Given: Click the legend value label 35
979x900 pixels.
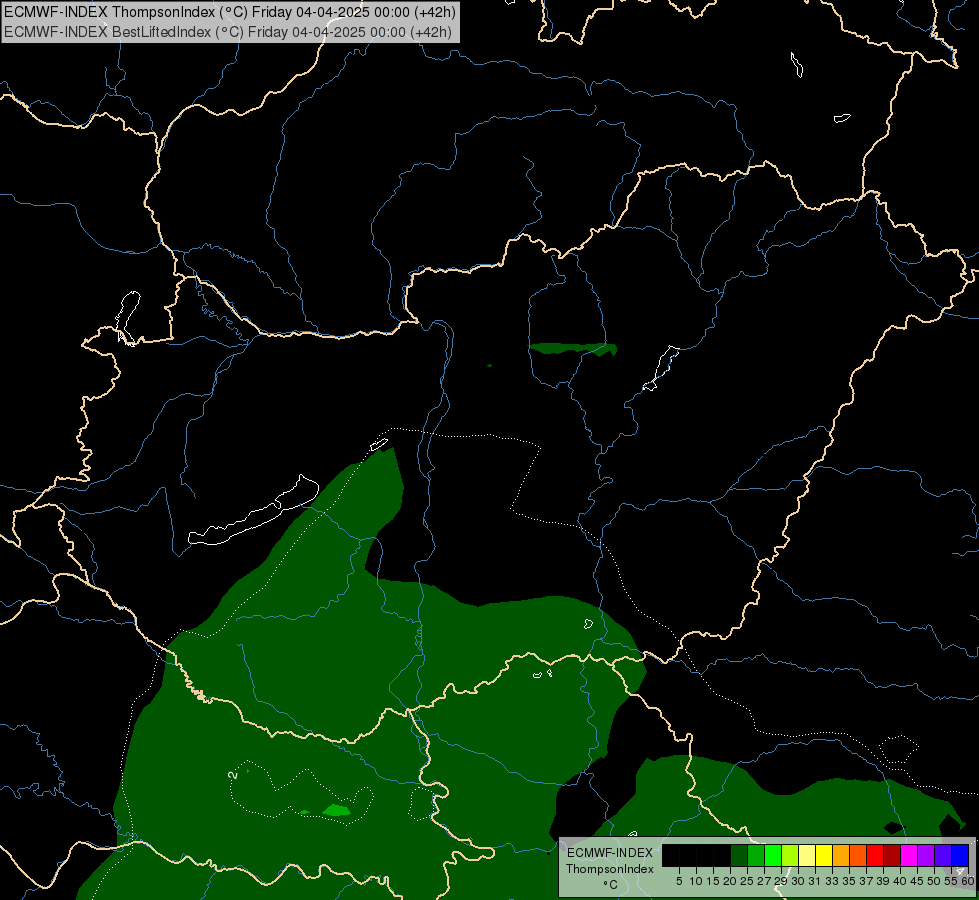Looking at the screenshot, I should pos(849,881).
